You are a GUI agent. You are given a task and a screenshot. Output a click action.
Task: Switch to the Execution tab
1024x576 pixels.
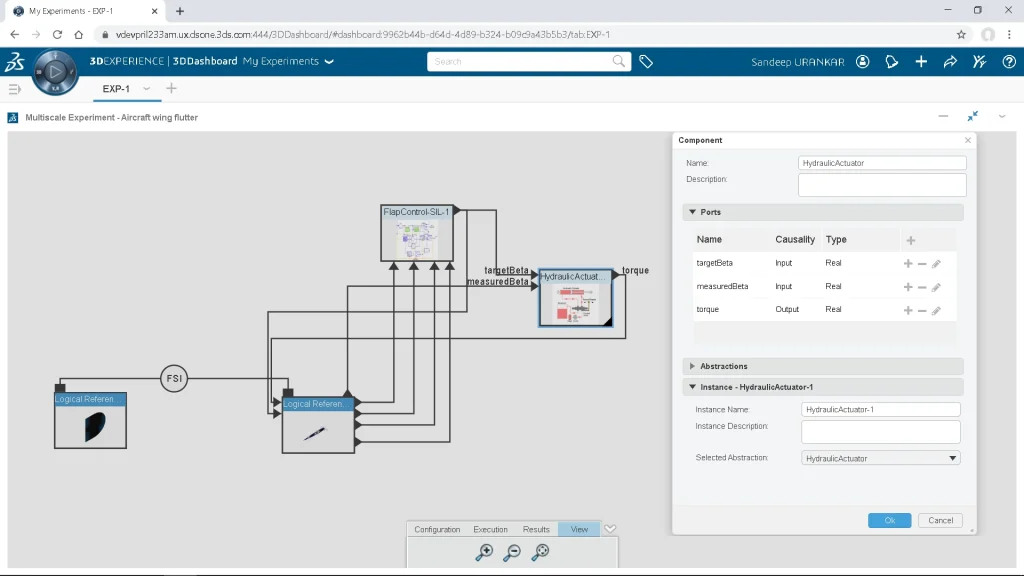[x=490, y=529]
